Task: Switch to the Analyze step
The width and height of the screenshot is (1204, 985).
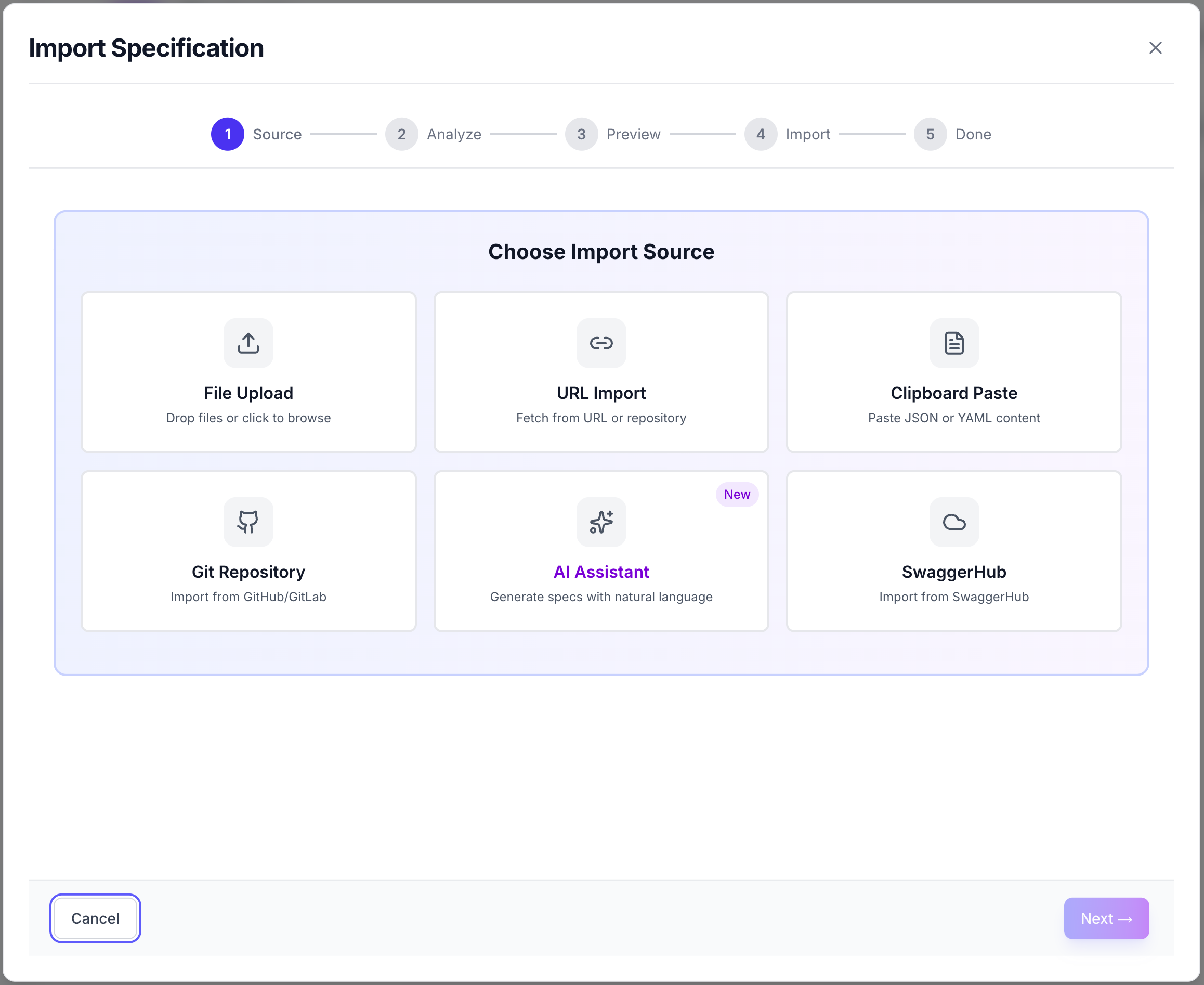Action: [x=401, y=134]
